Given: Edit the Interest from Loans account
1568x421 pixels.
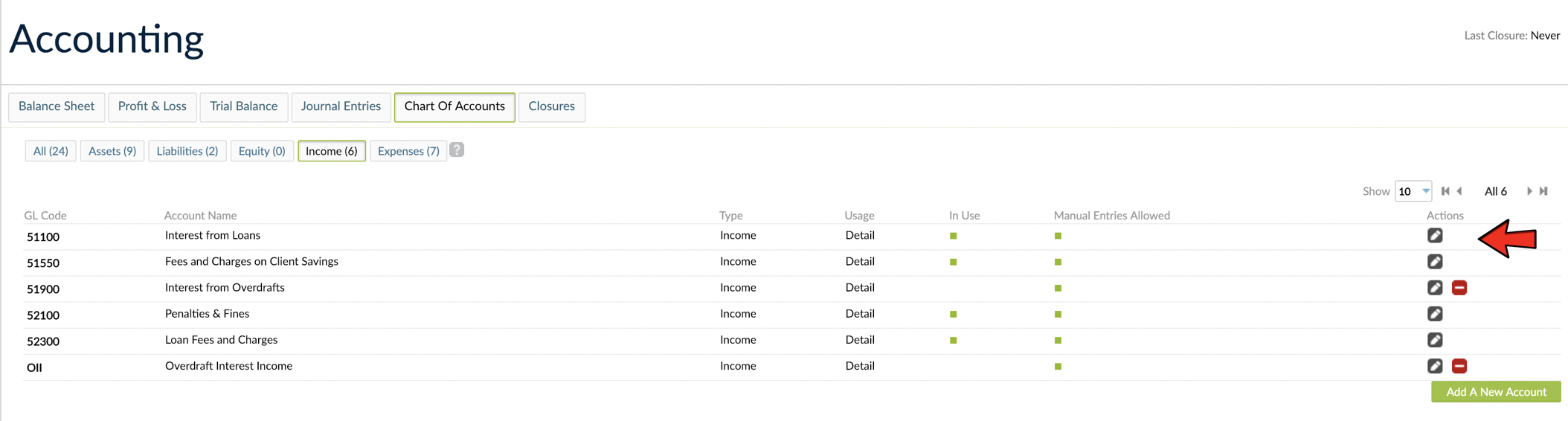Looking at the screenshot, I should tap(1434, 236).
